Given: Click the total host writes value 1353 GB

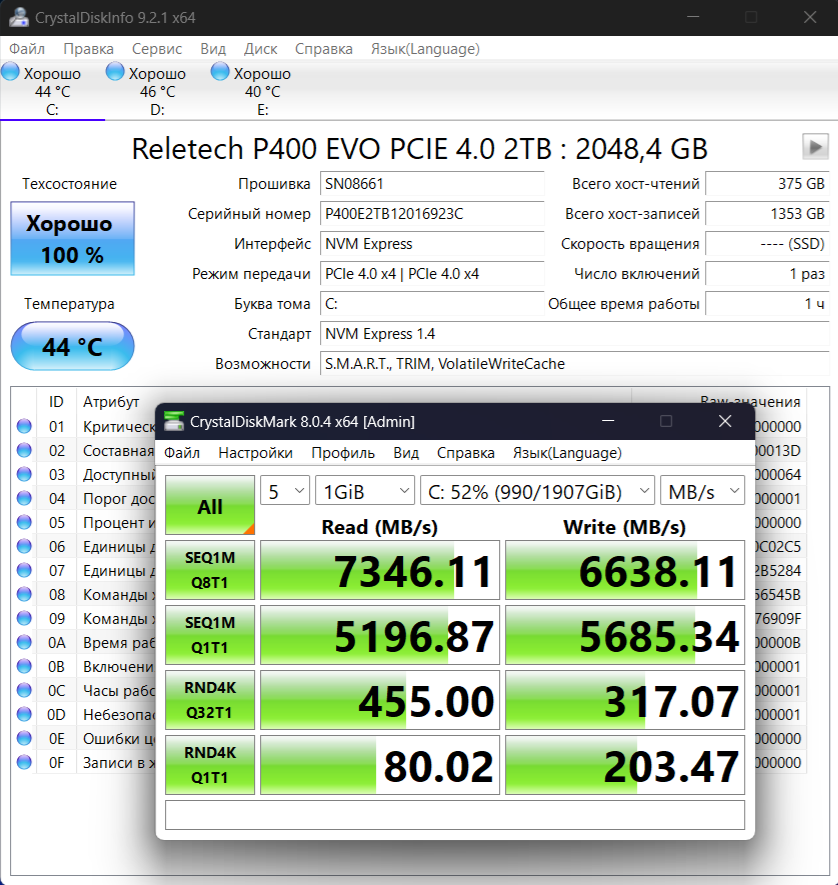Looking at the screenshot, I should point(767,213).
